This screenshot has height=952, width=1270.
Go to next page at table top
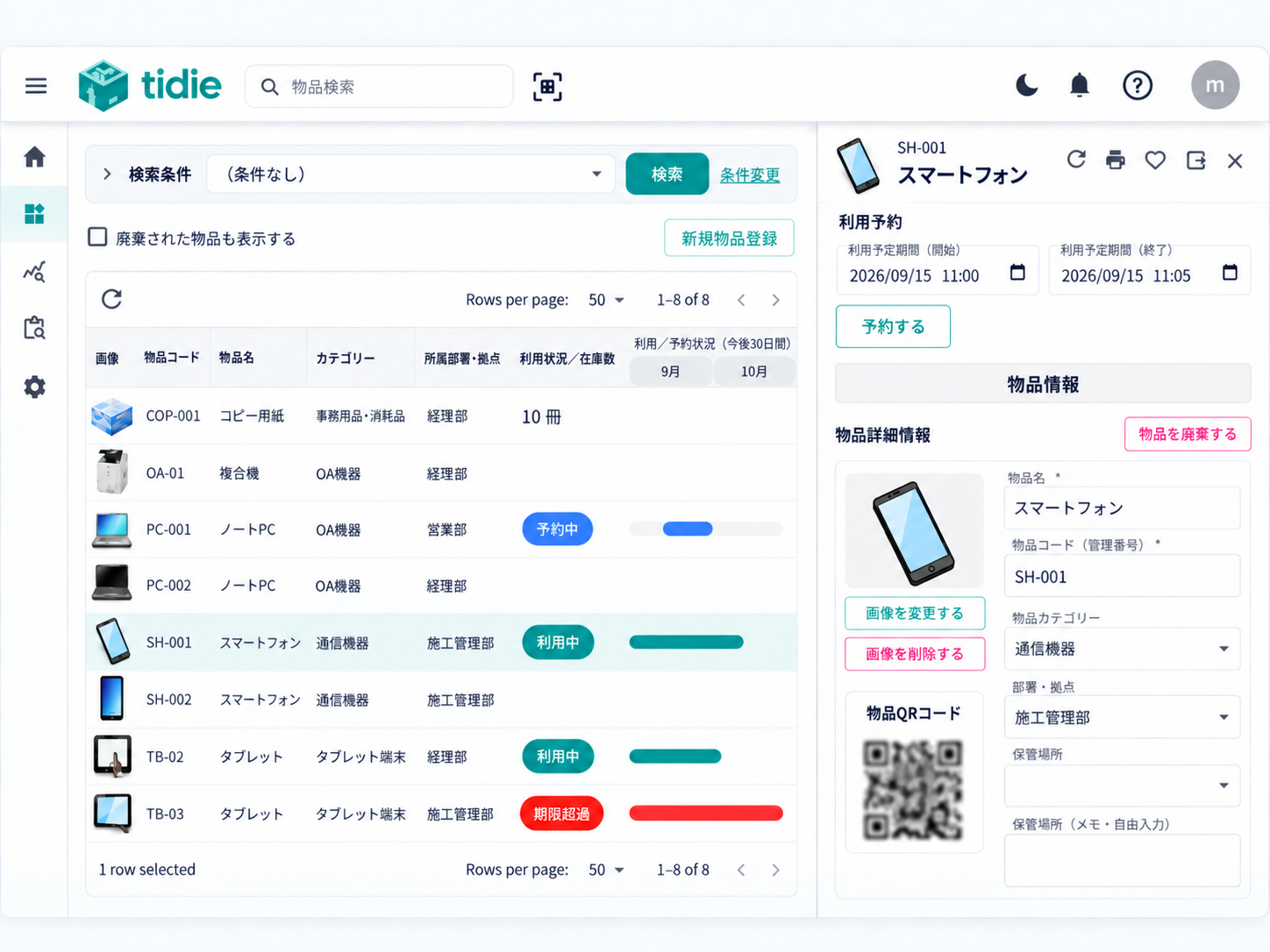[x=775, y=300]
